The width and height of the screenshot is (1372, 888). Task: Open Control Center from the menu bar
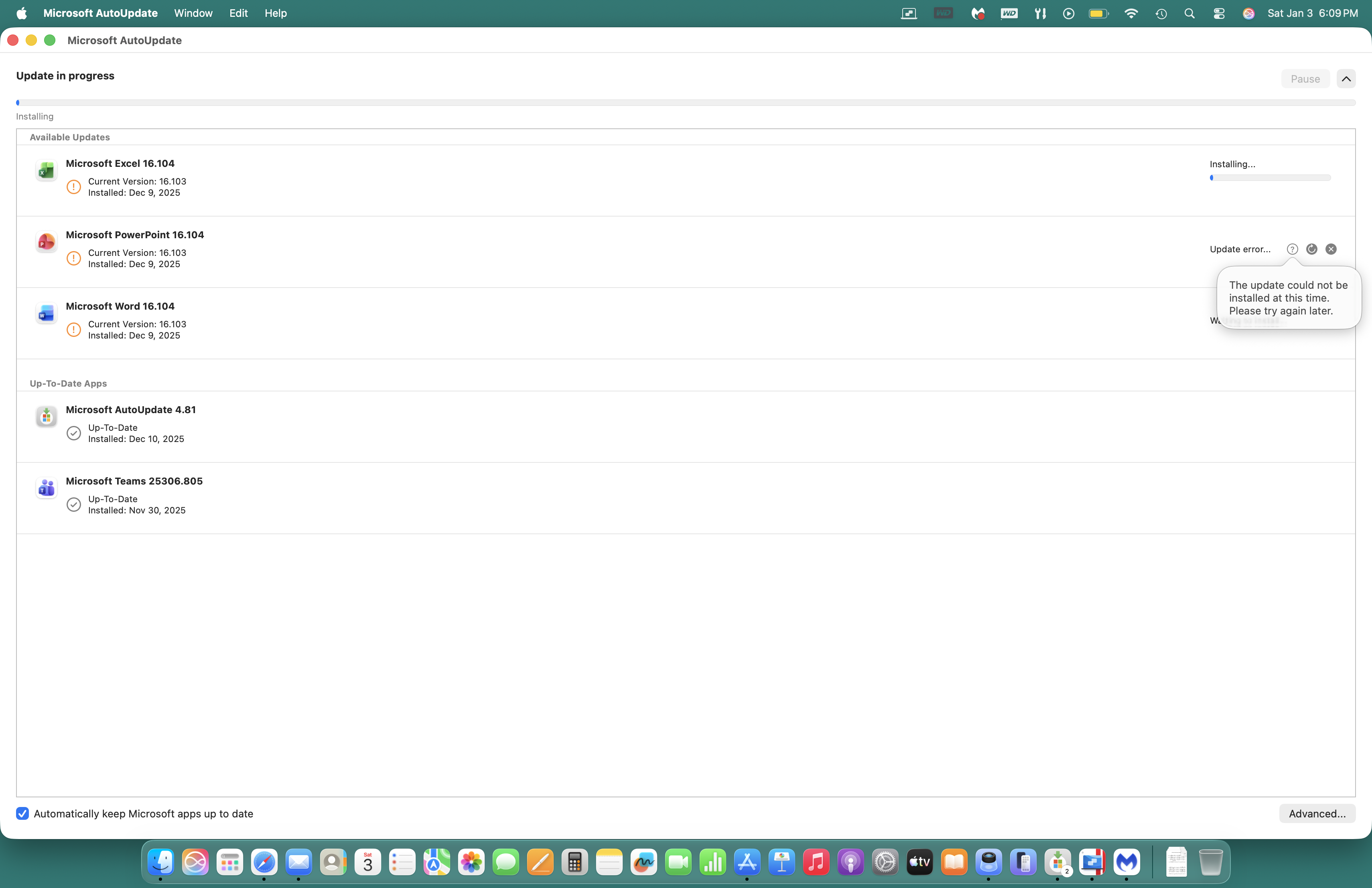pyautogui.click(x=1219, y=13)
